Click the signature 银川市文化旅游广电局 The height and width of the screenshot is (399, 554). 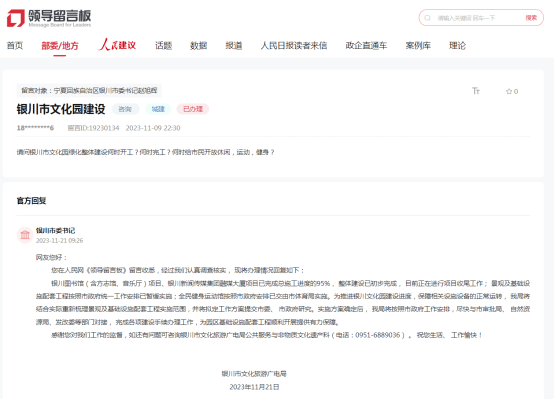pos(254,374)
